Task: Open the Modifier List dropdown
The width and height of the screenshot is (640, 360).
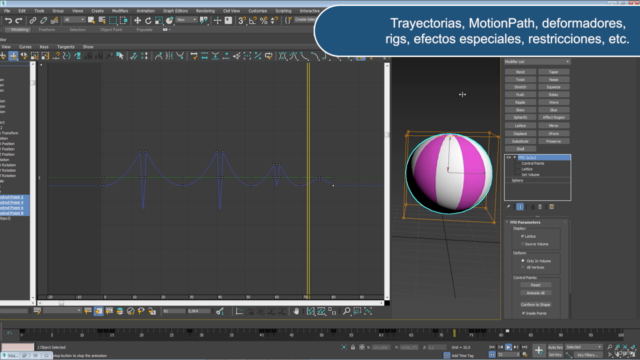Action: pos(537,62)
